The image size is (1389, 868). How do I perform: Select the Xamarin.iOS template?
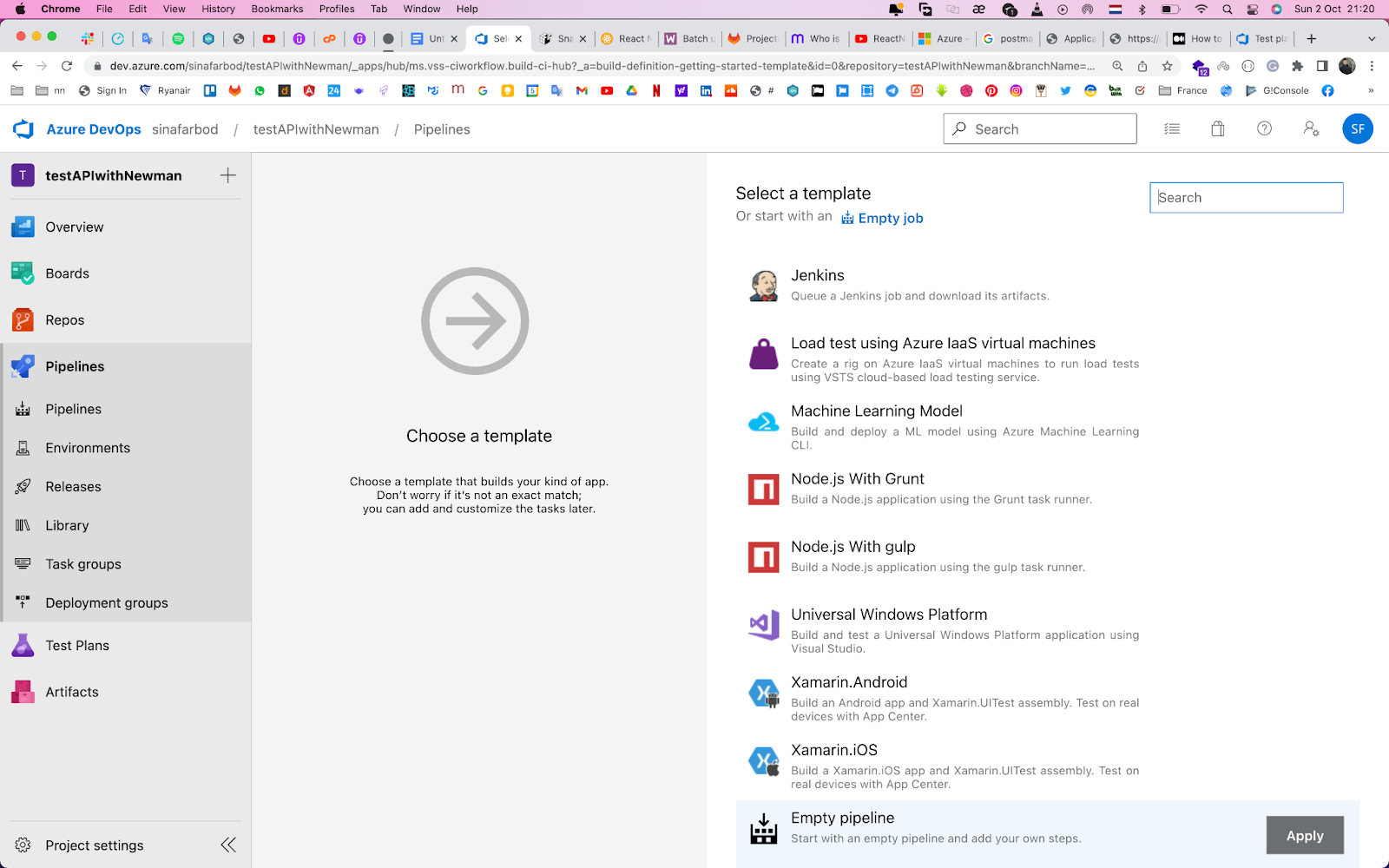point(1047,765)
